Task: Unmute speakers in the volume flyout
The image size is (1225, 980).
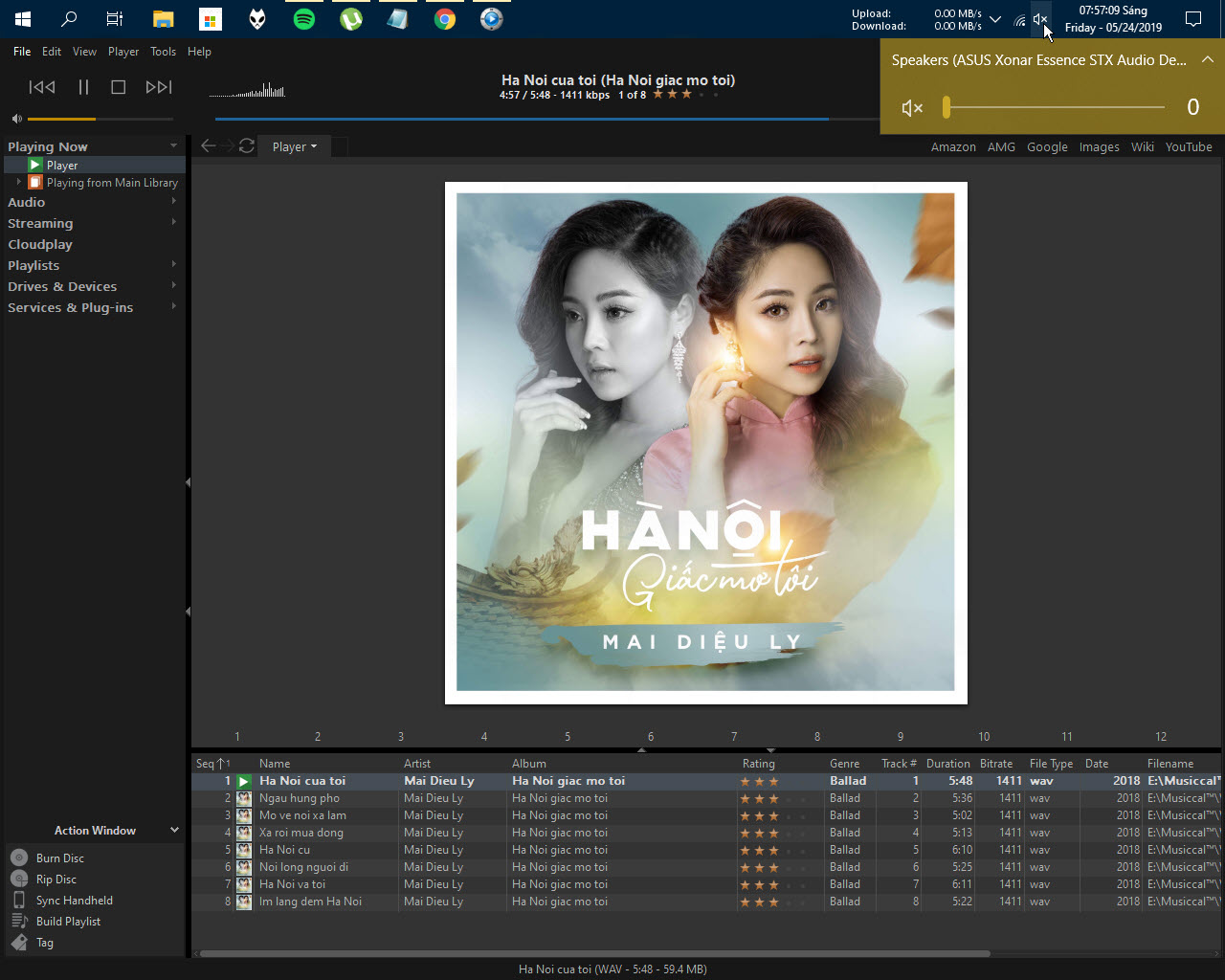Action: [912, 108]
